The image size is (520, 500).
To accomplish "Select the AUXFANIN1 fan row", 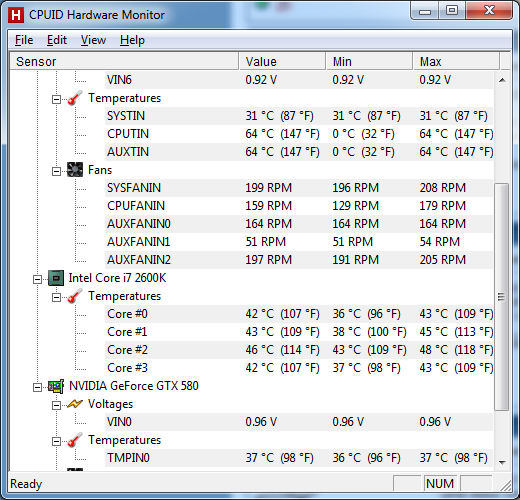I will tap(299, 242).
